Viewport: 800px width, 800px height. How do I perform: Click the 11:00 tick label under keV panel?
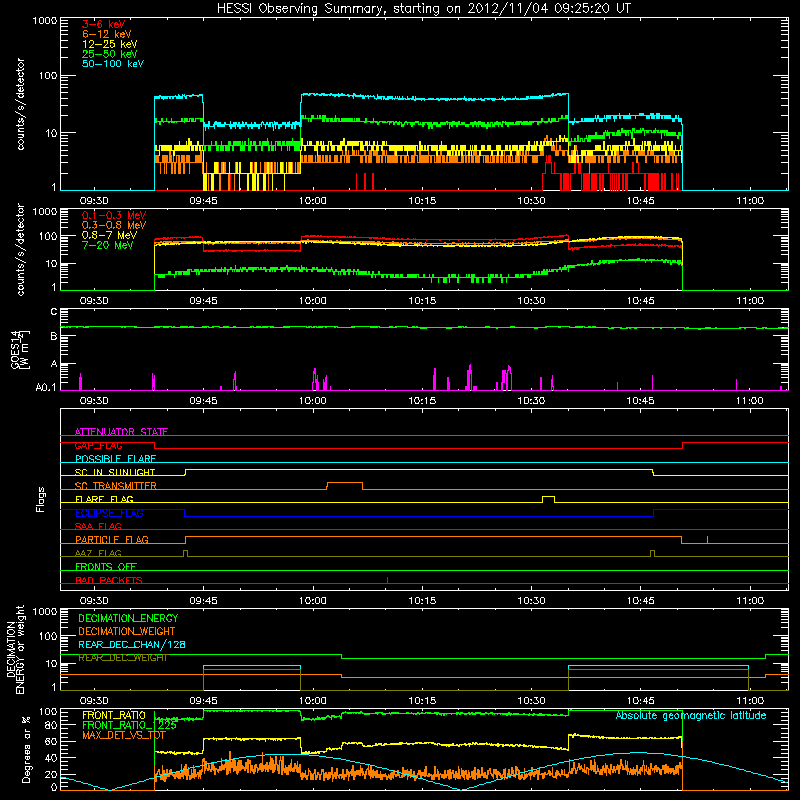[750, 201]
